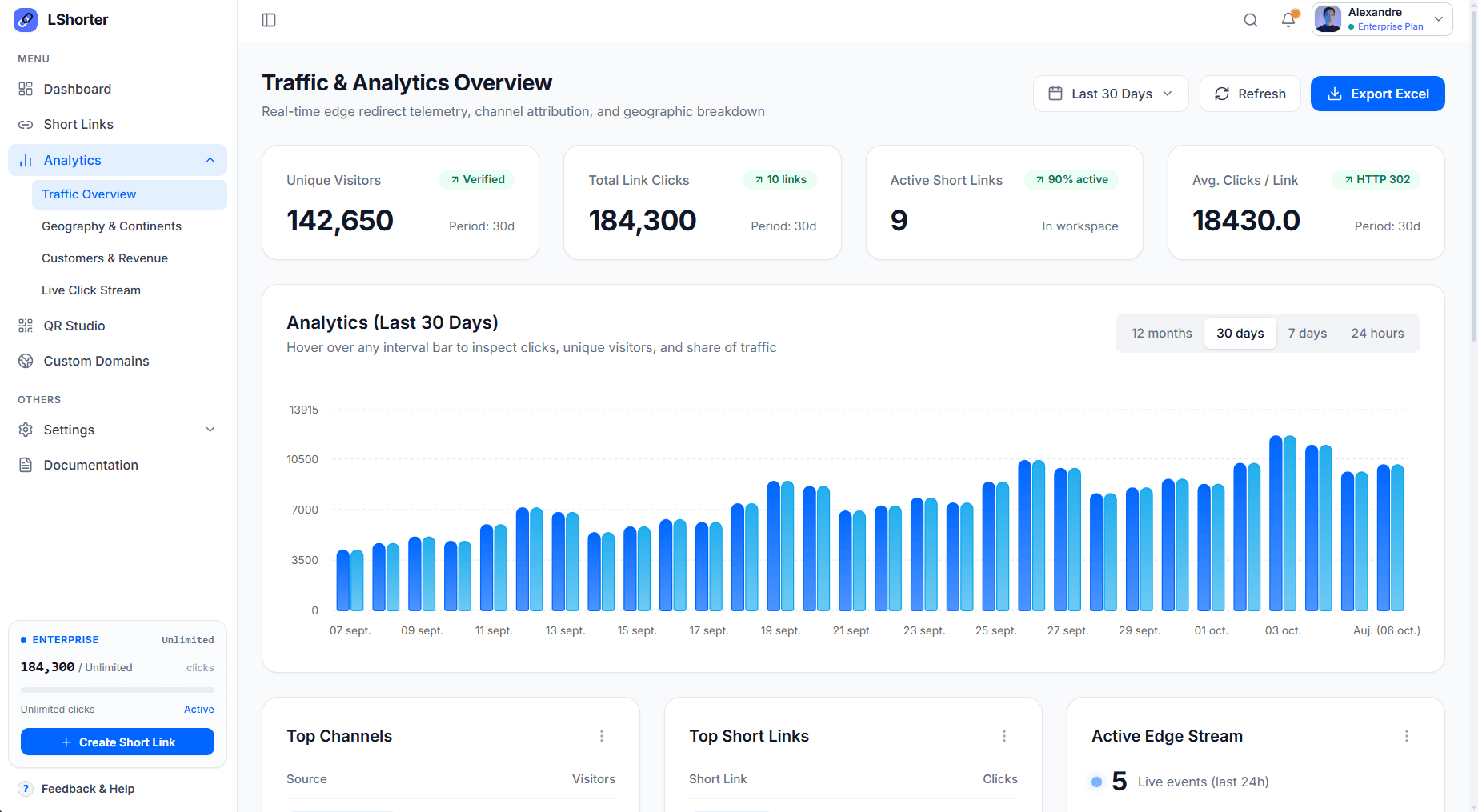Open notifications bell icon
Image resolution: width=1478 pixels, height=812 pixels.
[x=1288, y=20]
